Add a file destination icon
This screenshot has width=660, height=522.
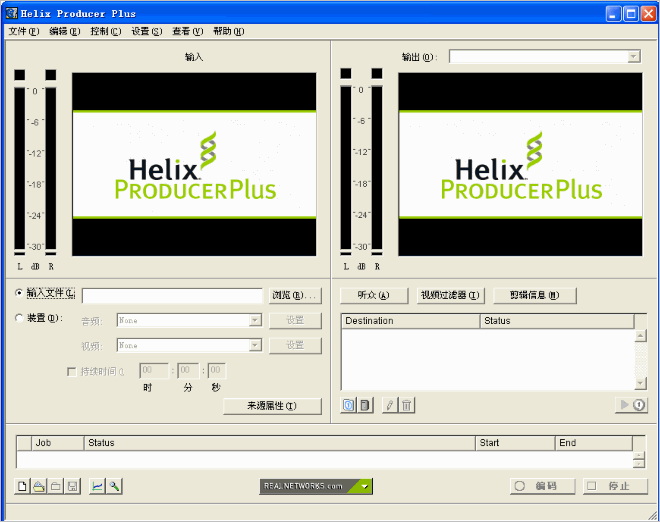pos(365,405)
